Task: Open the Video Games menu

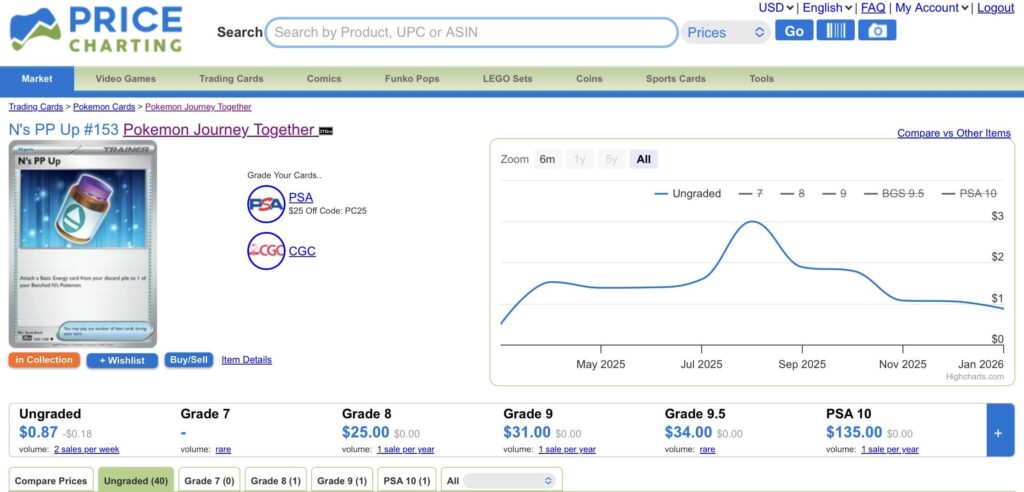Action: (x=125, y=78)
